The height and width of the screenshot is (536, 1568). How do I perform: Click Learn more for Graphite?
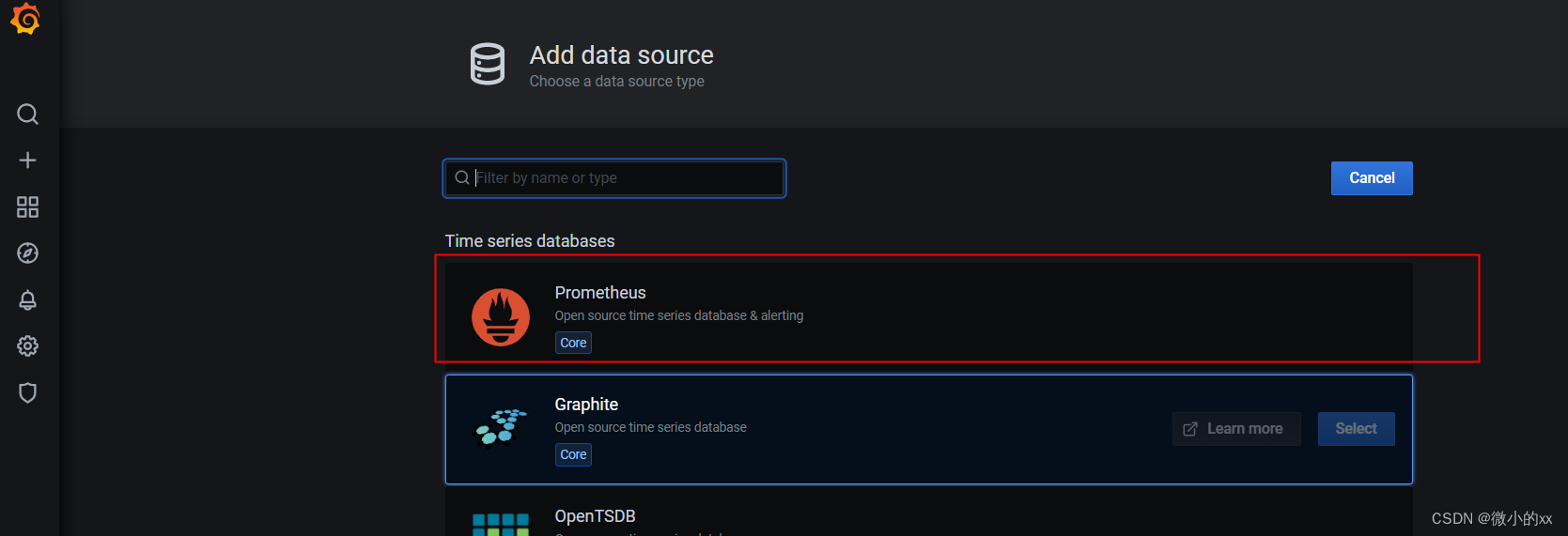click(1236, 429)
